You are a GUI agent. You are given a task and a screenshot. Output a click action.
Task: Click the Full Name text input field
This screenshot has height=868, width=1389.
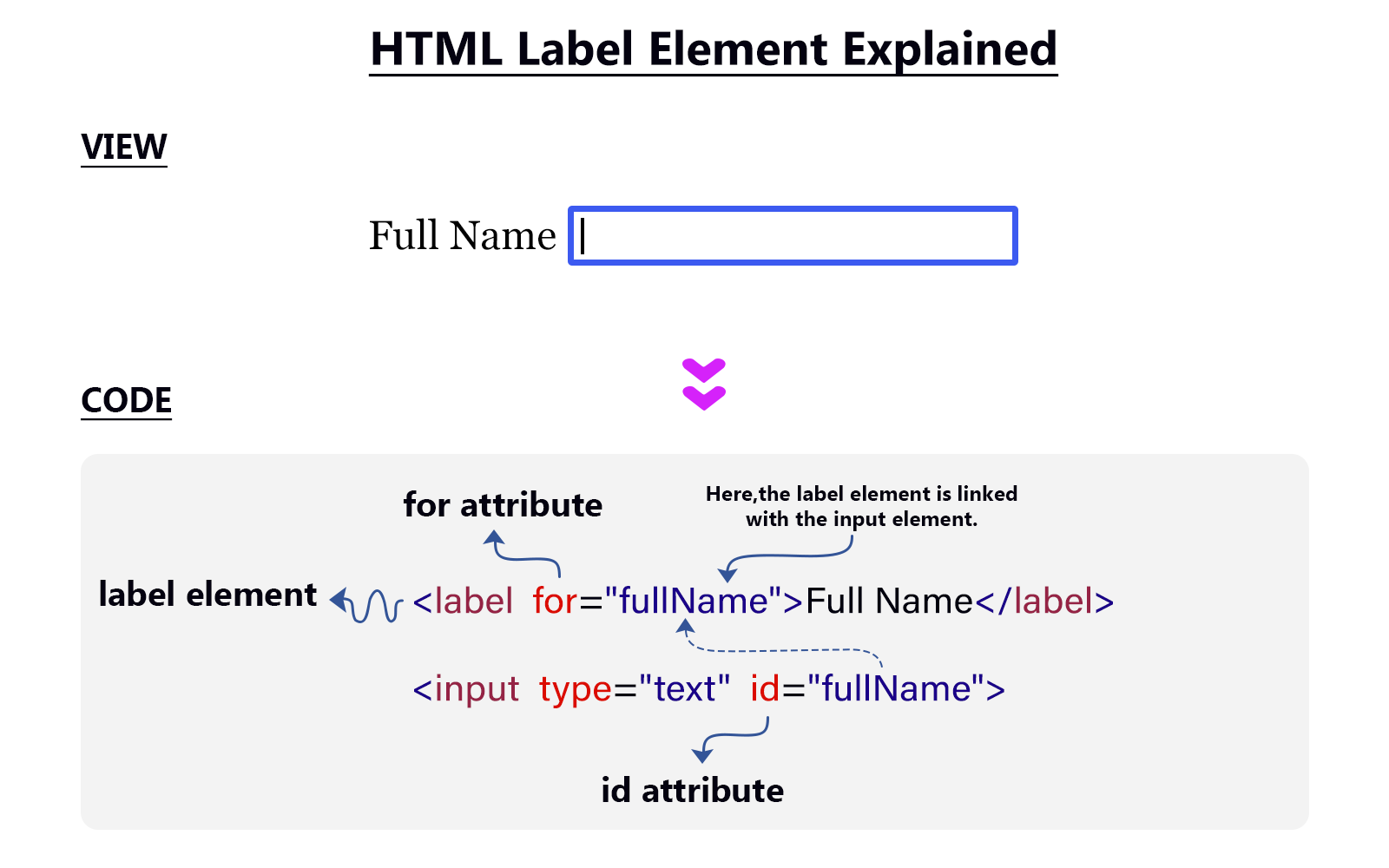tap(793, 235)
